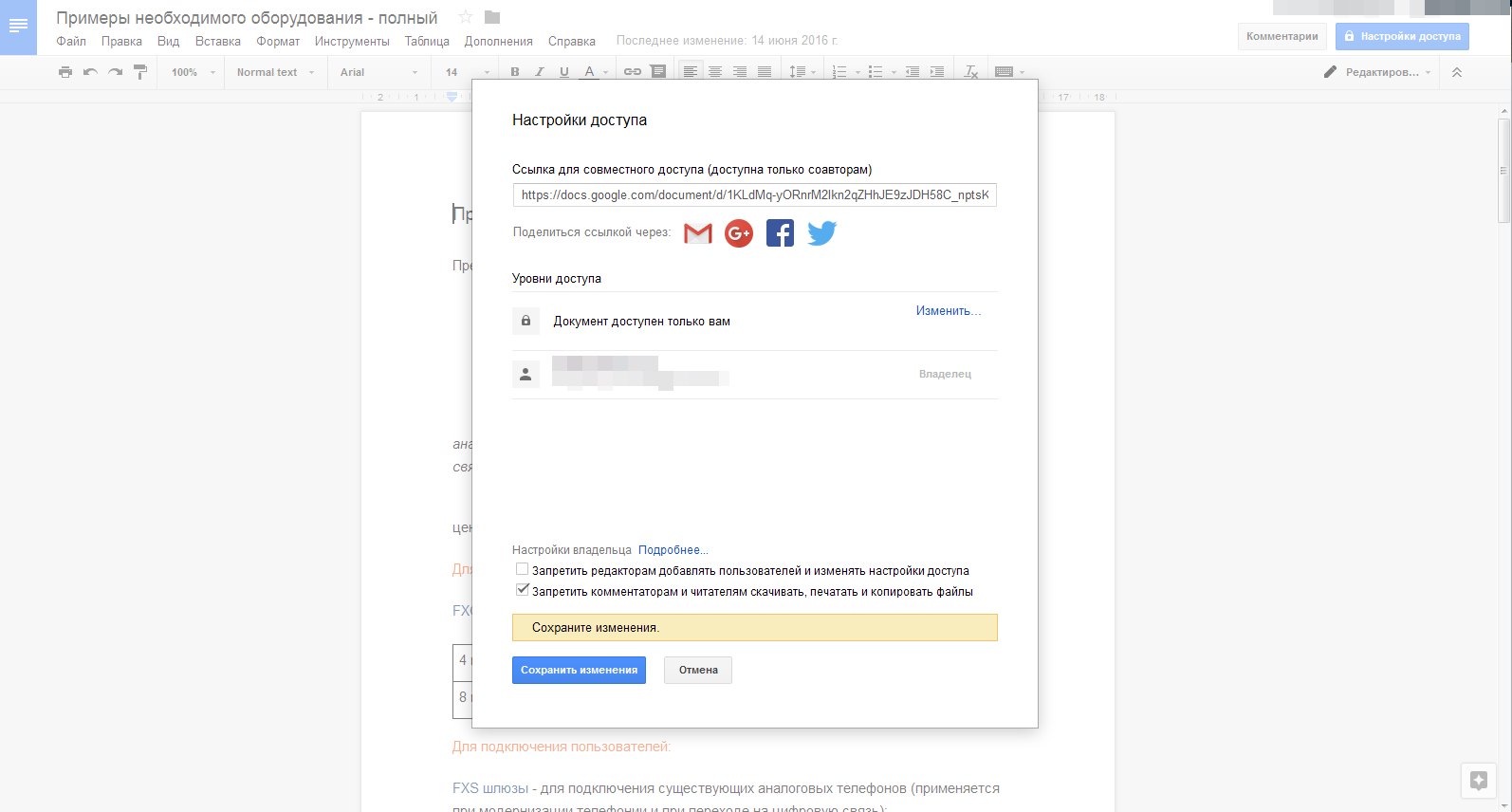Redo last action
This screenshot has width=1512, height=812.
click(x=115, y=72)
